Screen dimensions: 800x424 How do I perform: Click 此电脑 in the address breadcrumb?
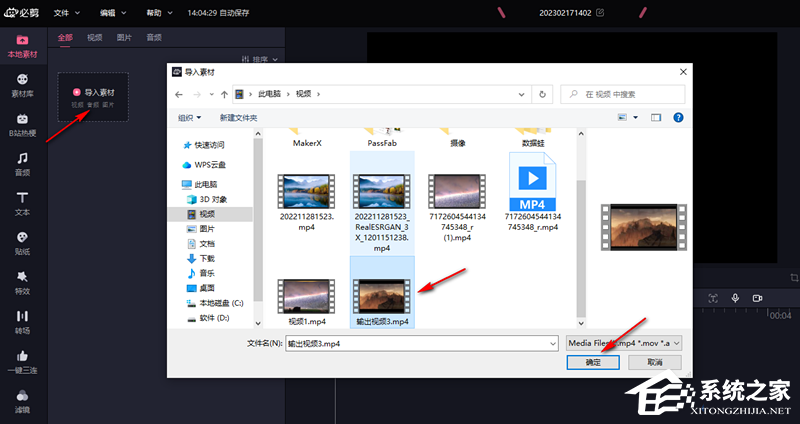tap(269, 94)
